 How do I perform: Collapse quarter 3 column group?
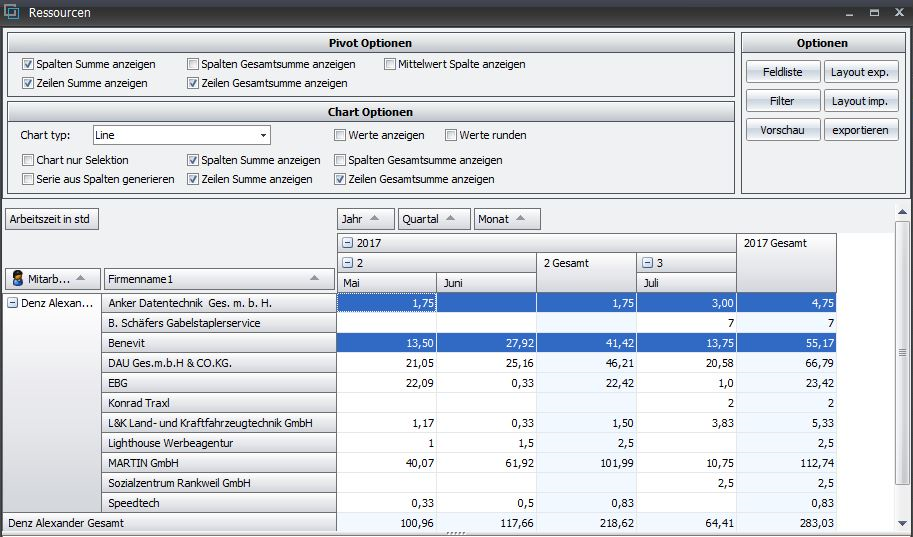coord(647,263)
